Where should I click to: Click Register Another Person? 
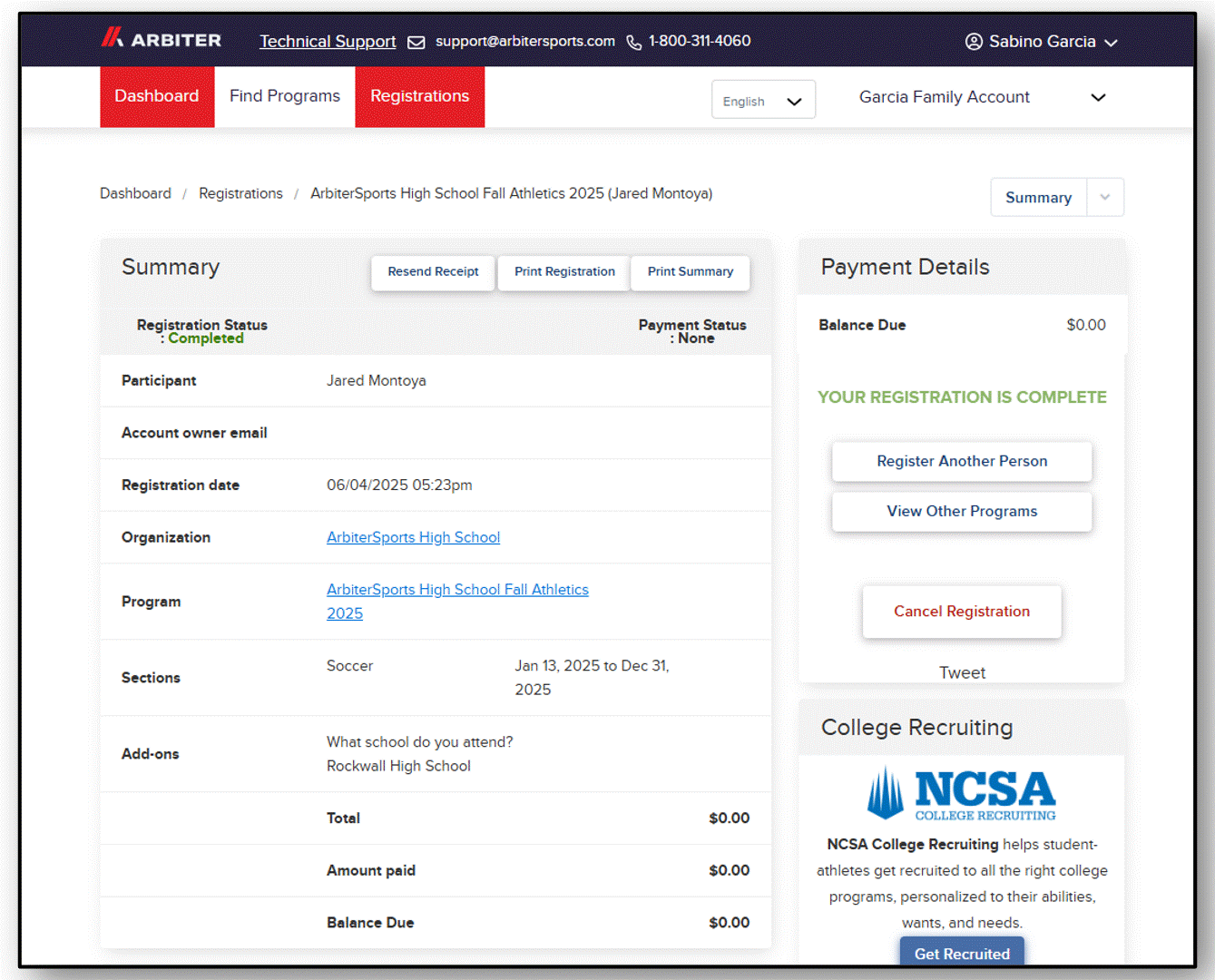click(962, 461)
